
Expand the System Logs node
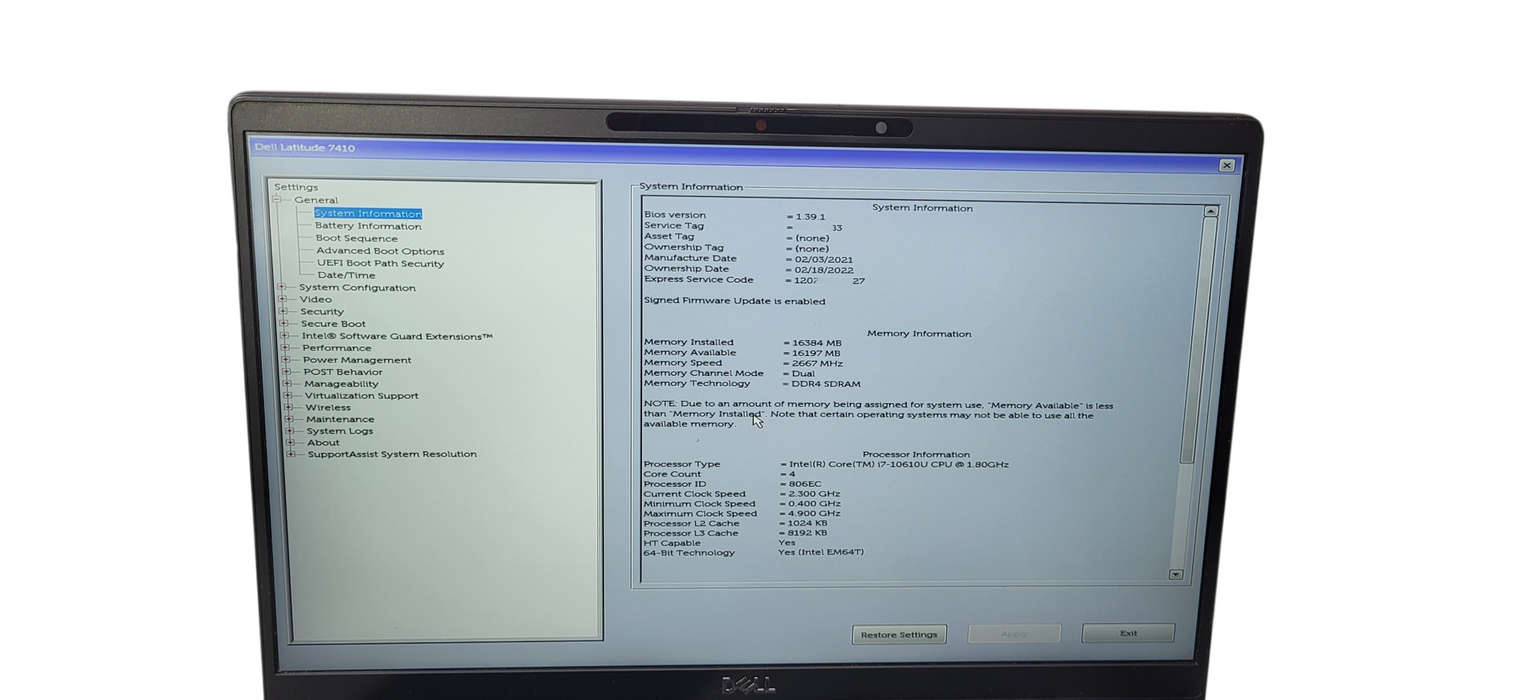coord(289,431)
